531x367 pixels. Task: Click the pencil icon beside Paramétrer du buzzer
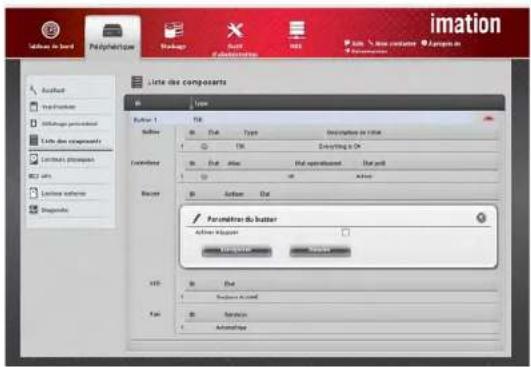[196, 219]
